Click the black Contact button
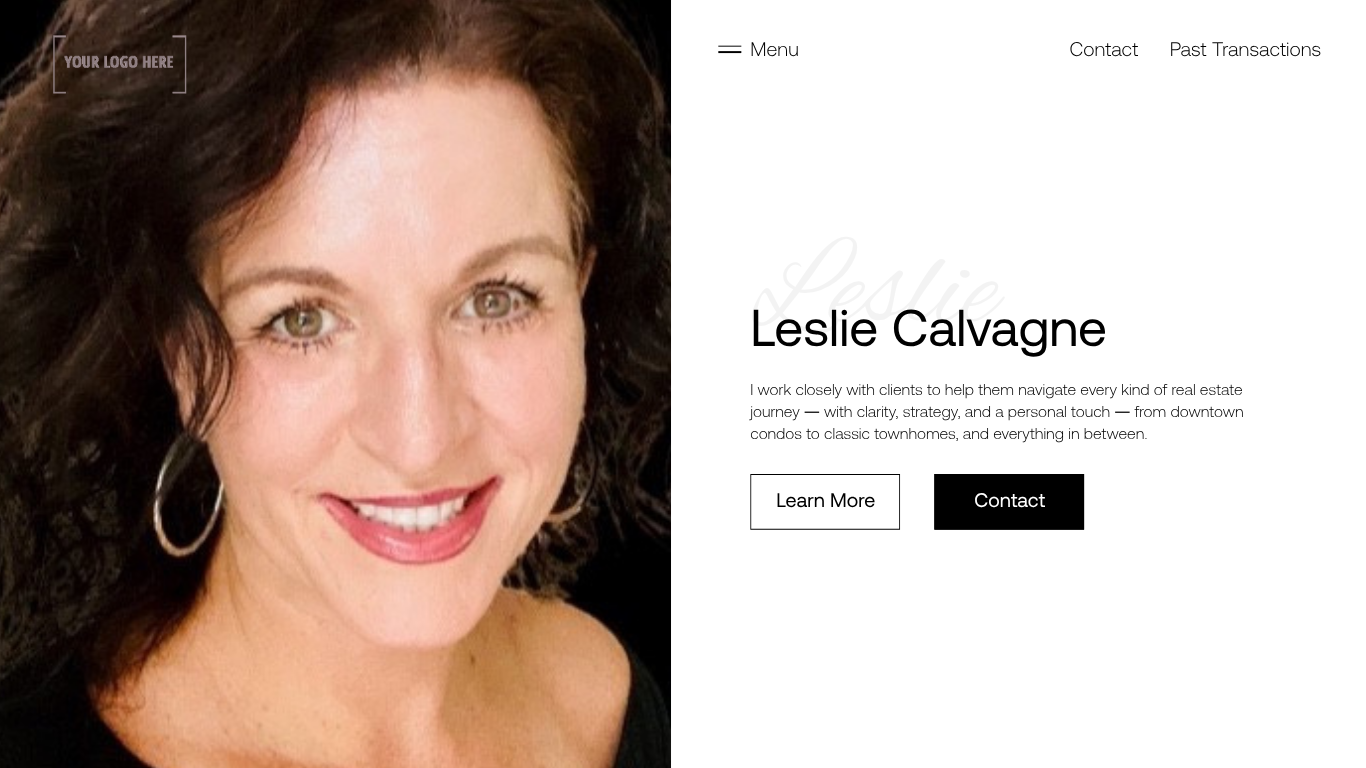 pyautogui.click(x=1009, y=502)
